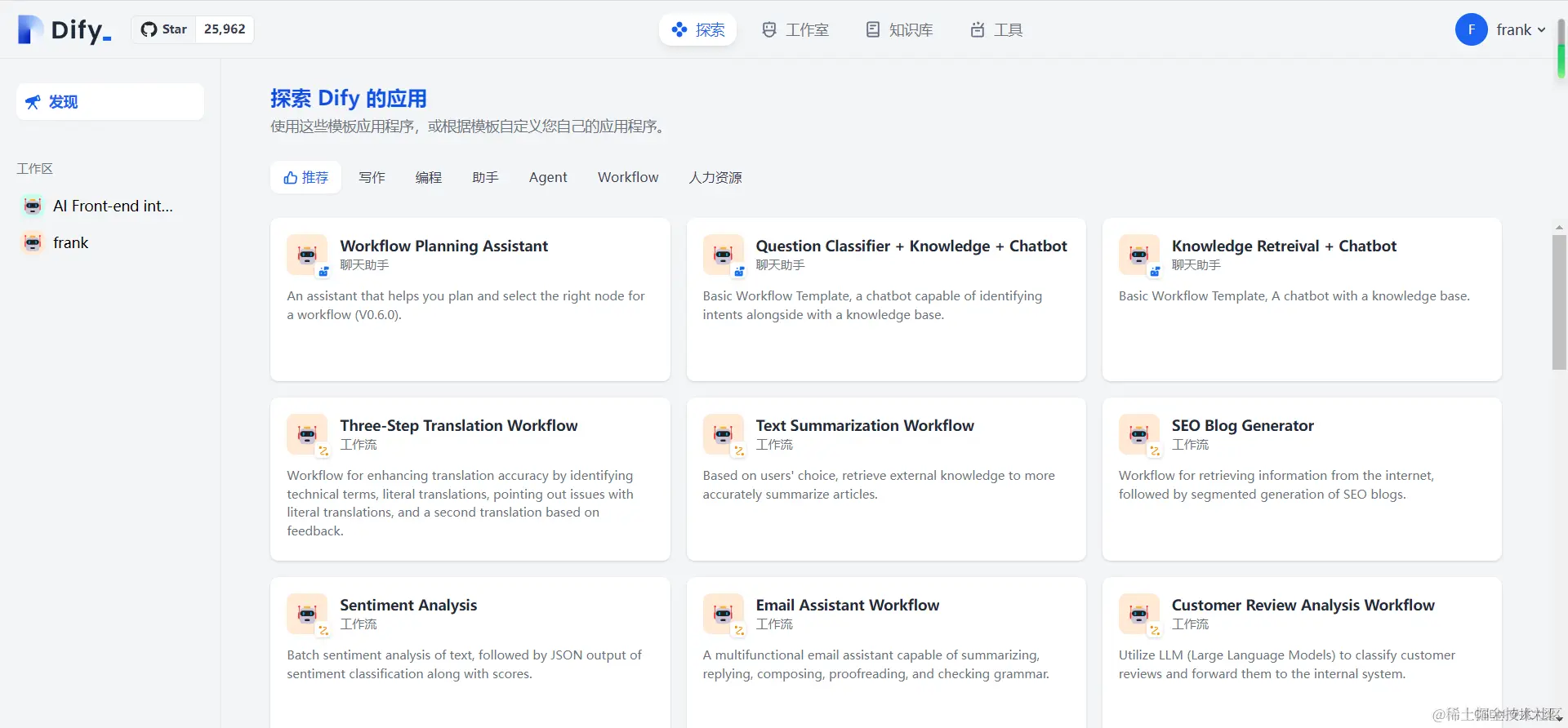
Task: Click the Sentiment Analysis description text
Action: point(464,664)
